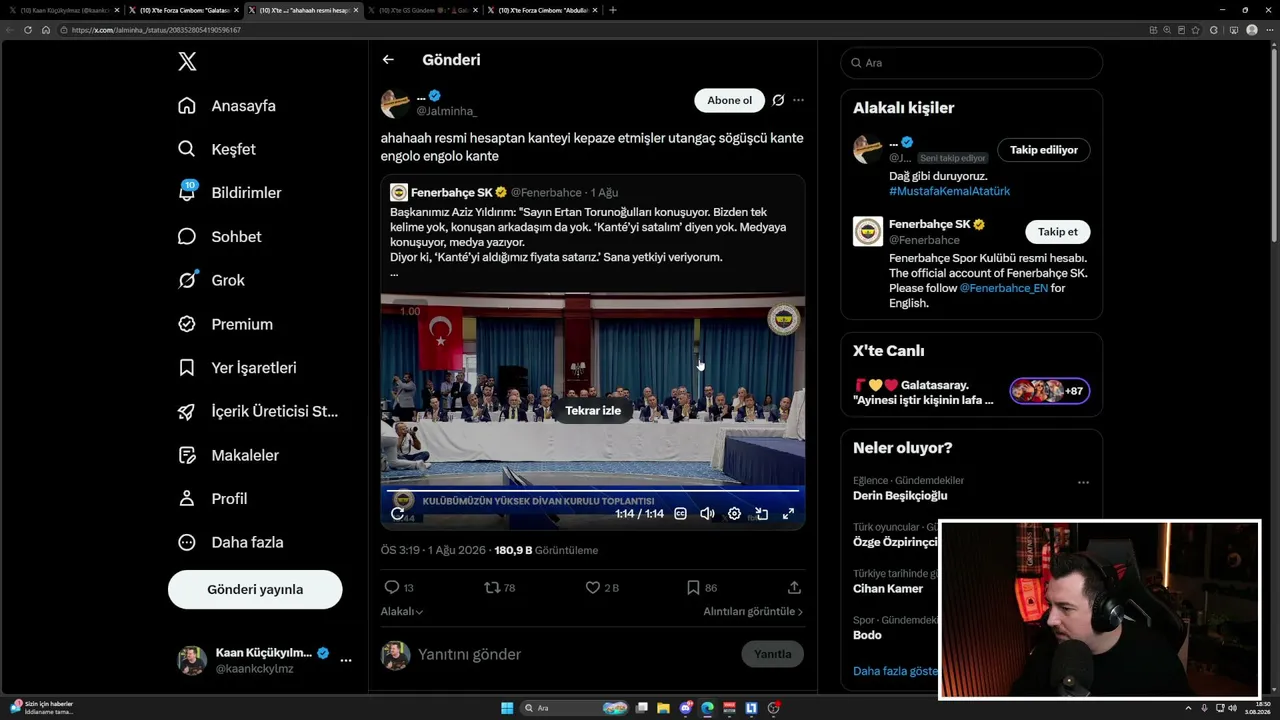Share the post with the upload icon
Screen dimensions: 1280x720
coord(794,588)
